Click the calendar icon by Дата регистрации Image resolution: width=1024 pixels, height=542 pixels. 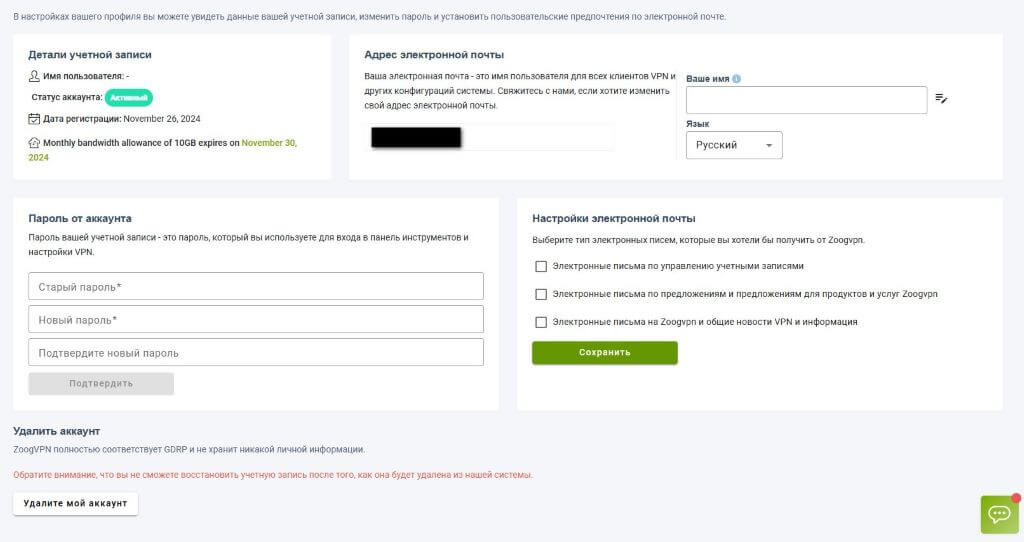[34, 119]
